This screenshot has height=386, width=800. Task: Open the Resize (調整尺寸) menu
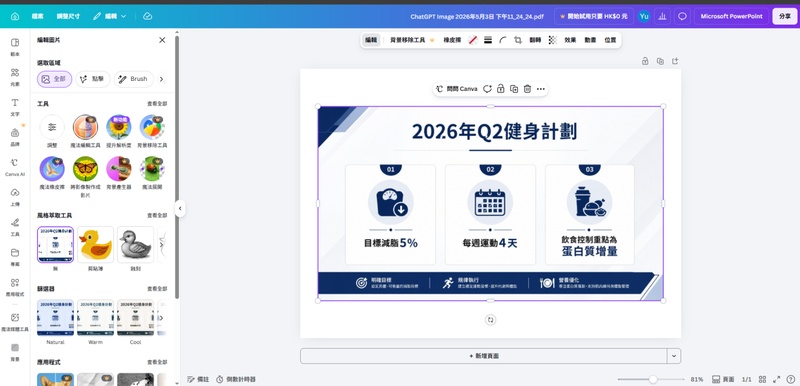(68, 16)
